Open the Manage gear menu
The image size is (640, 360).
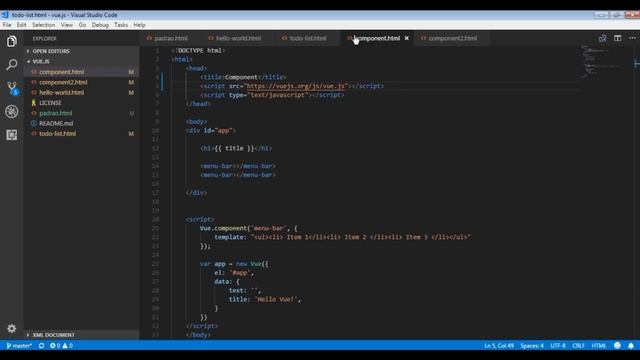(x=11, y=328)
